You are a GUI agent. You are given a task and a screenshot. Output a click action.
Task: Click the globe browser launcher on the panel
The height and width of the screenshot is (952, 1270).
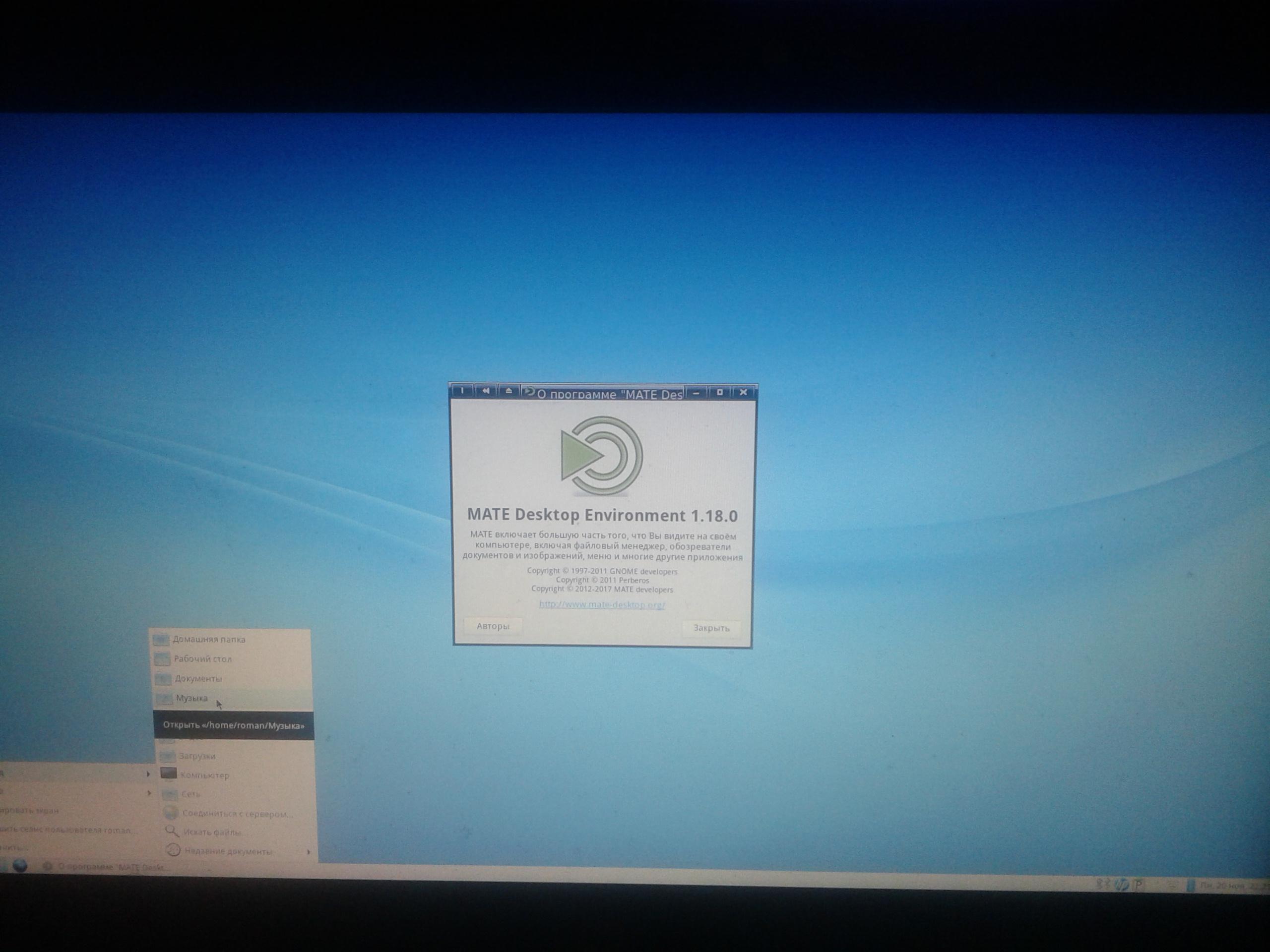[x=20, y=866]
